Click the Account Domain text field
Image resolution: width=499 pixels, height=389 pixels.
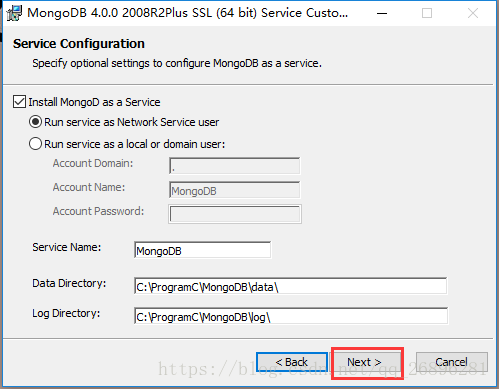click(235, 166)
